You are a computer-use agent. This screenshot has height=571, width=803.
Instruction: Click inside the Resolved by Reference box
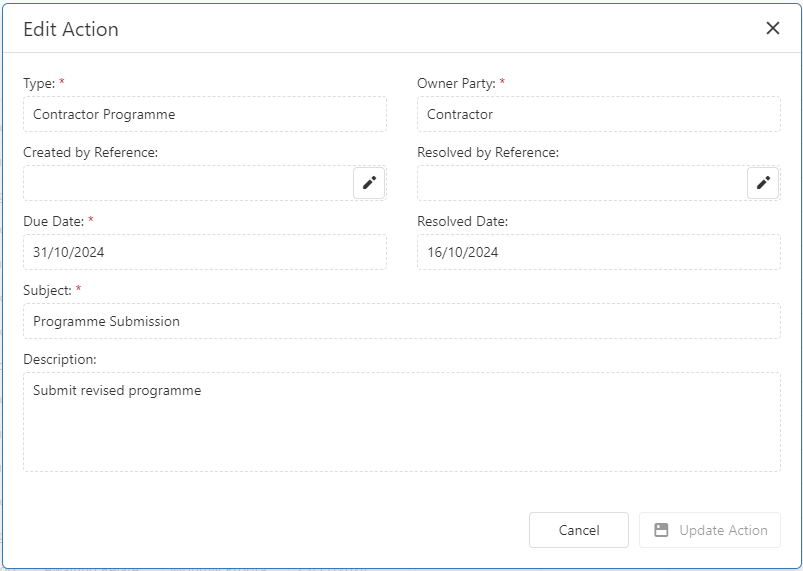pos(582,183)
